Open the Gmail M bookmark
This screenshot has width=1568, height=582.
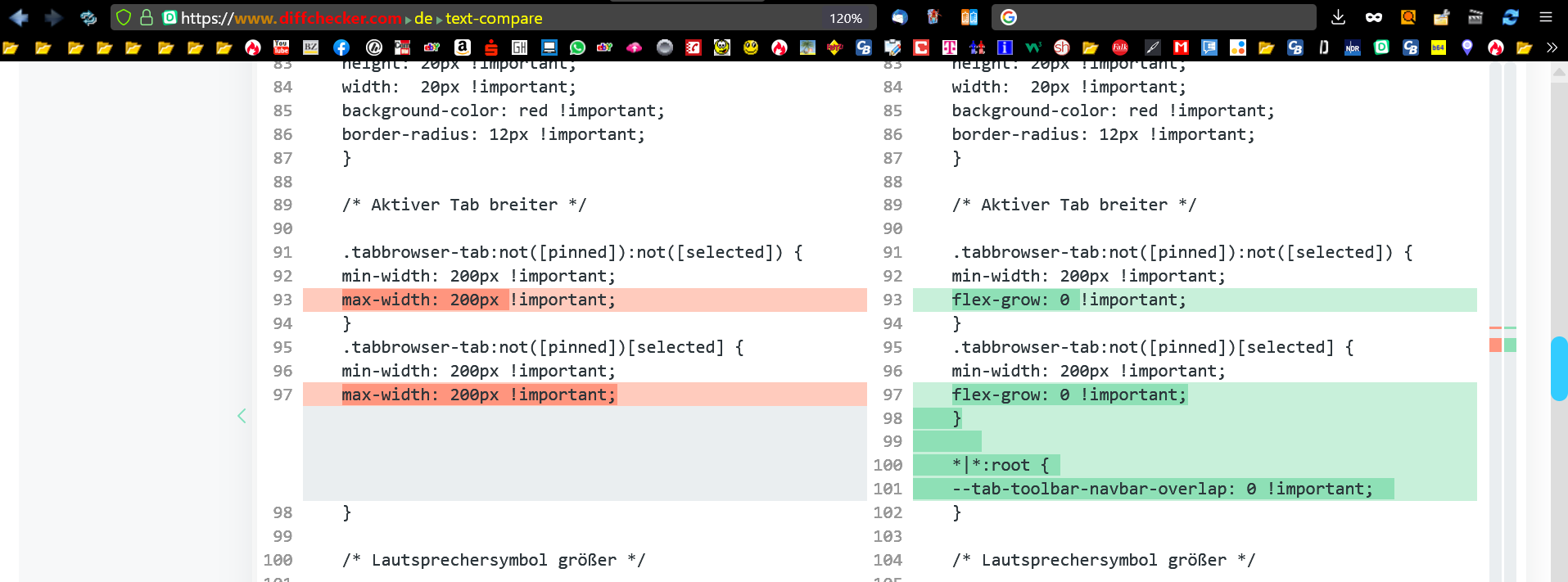1180,47
